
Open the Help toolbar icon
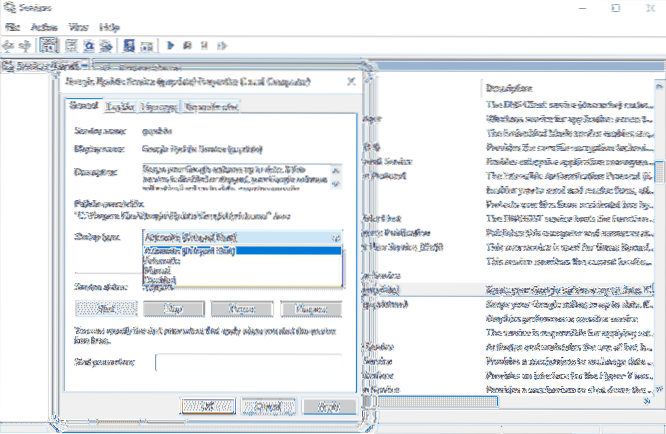[x=129, y=45]
